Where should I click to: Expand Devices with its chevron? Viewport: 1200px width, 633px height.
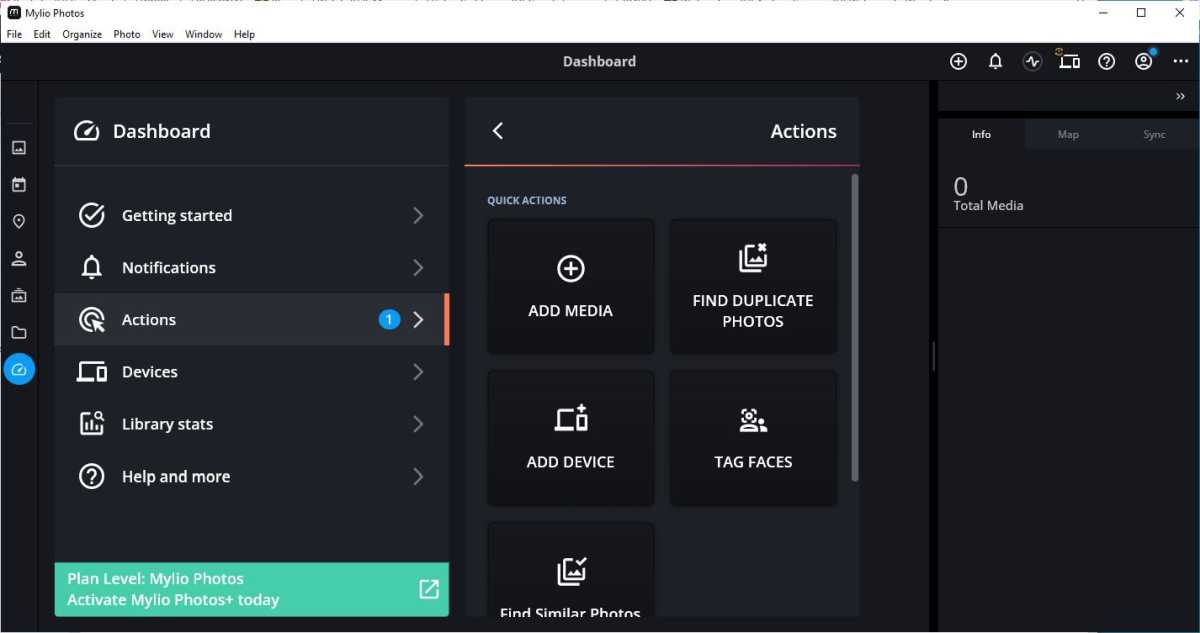pyautogui.click(x=418, y=372)
